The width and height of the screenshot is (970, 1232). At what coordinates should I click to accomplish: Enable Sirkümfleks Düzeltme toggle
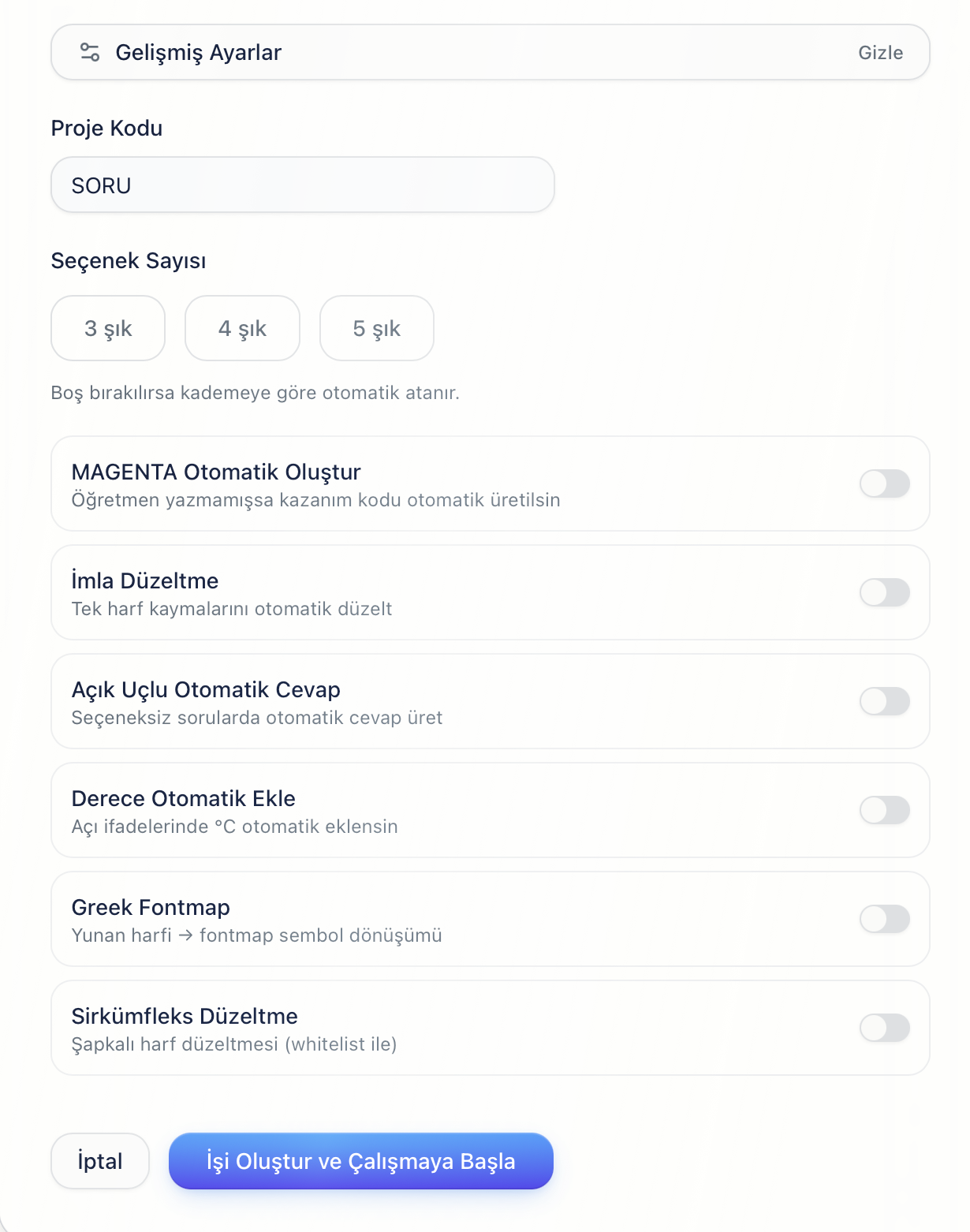tap(885, 1028)
